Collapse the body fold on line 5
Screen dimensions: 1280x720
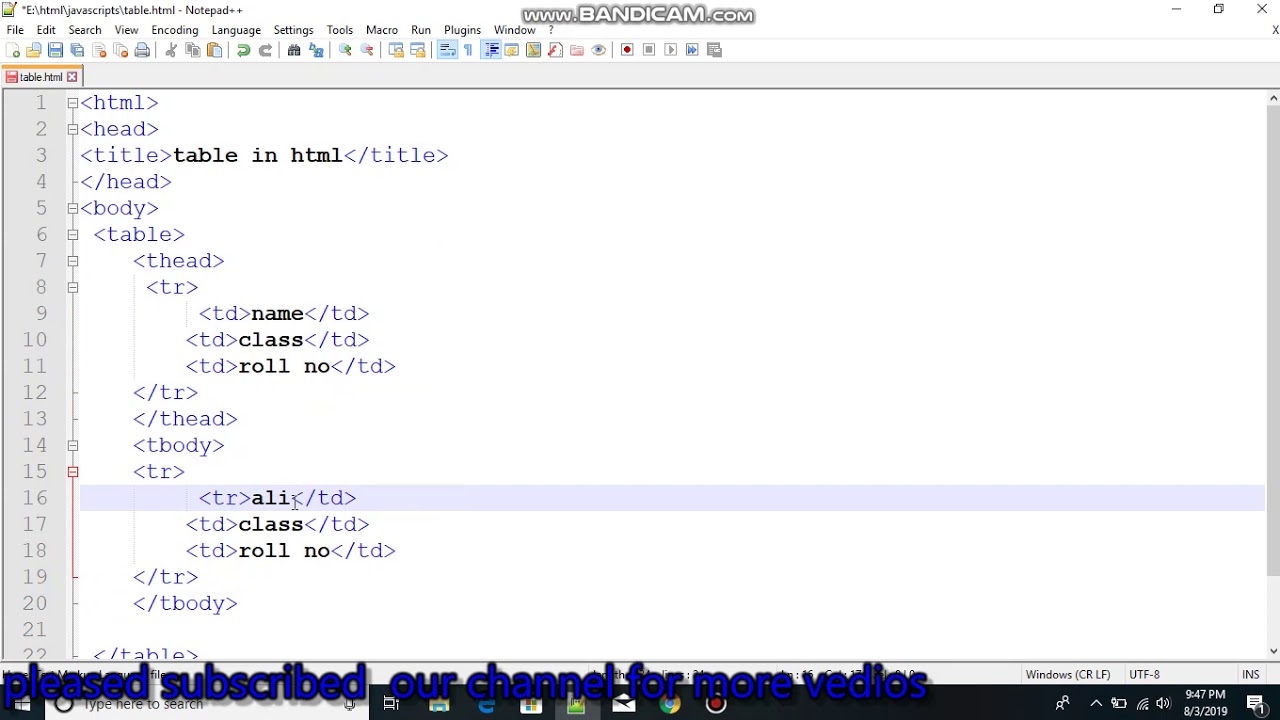[72, 208]
